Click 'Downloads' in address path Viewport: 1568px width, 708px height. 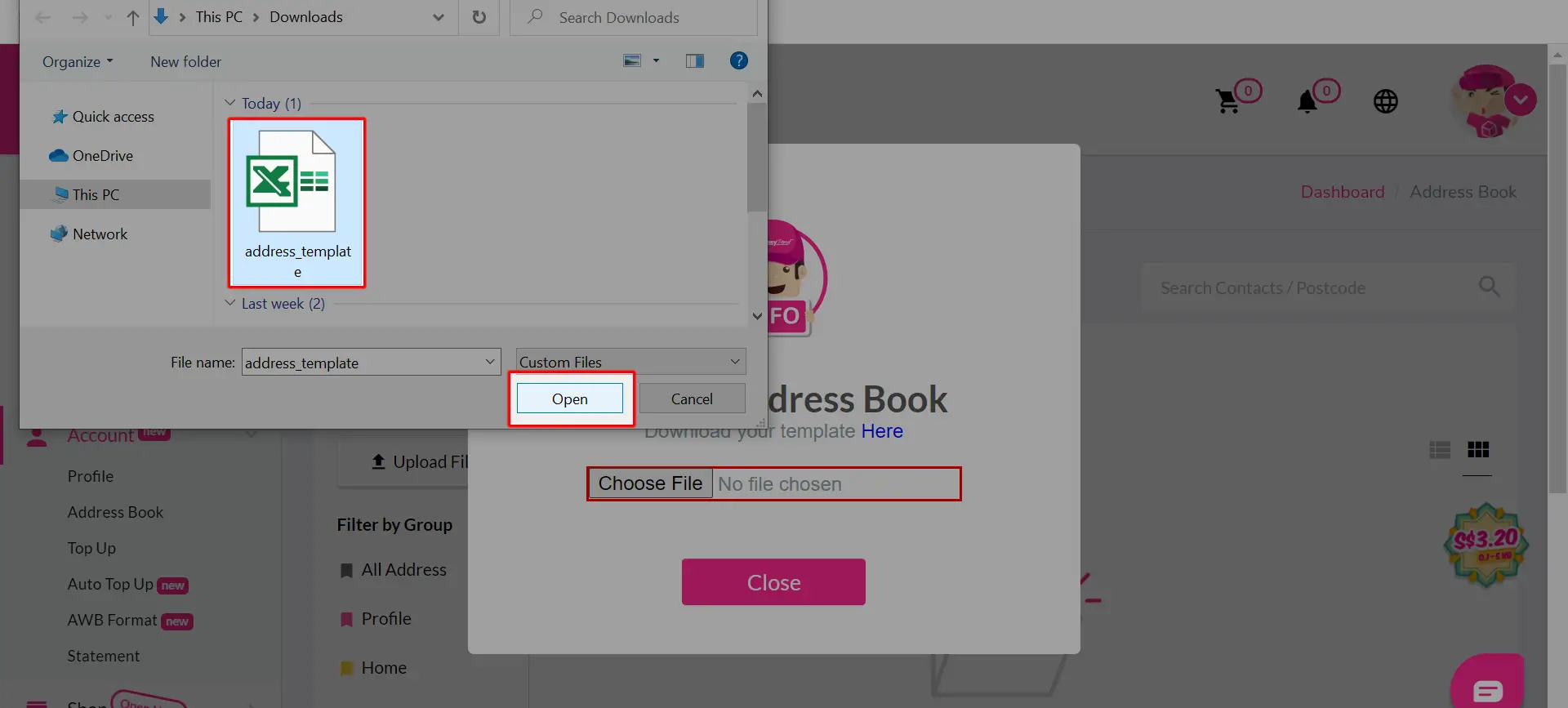pos(306,17)
